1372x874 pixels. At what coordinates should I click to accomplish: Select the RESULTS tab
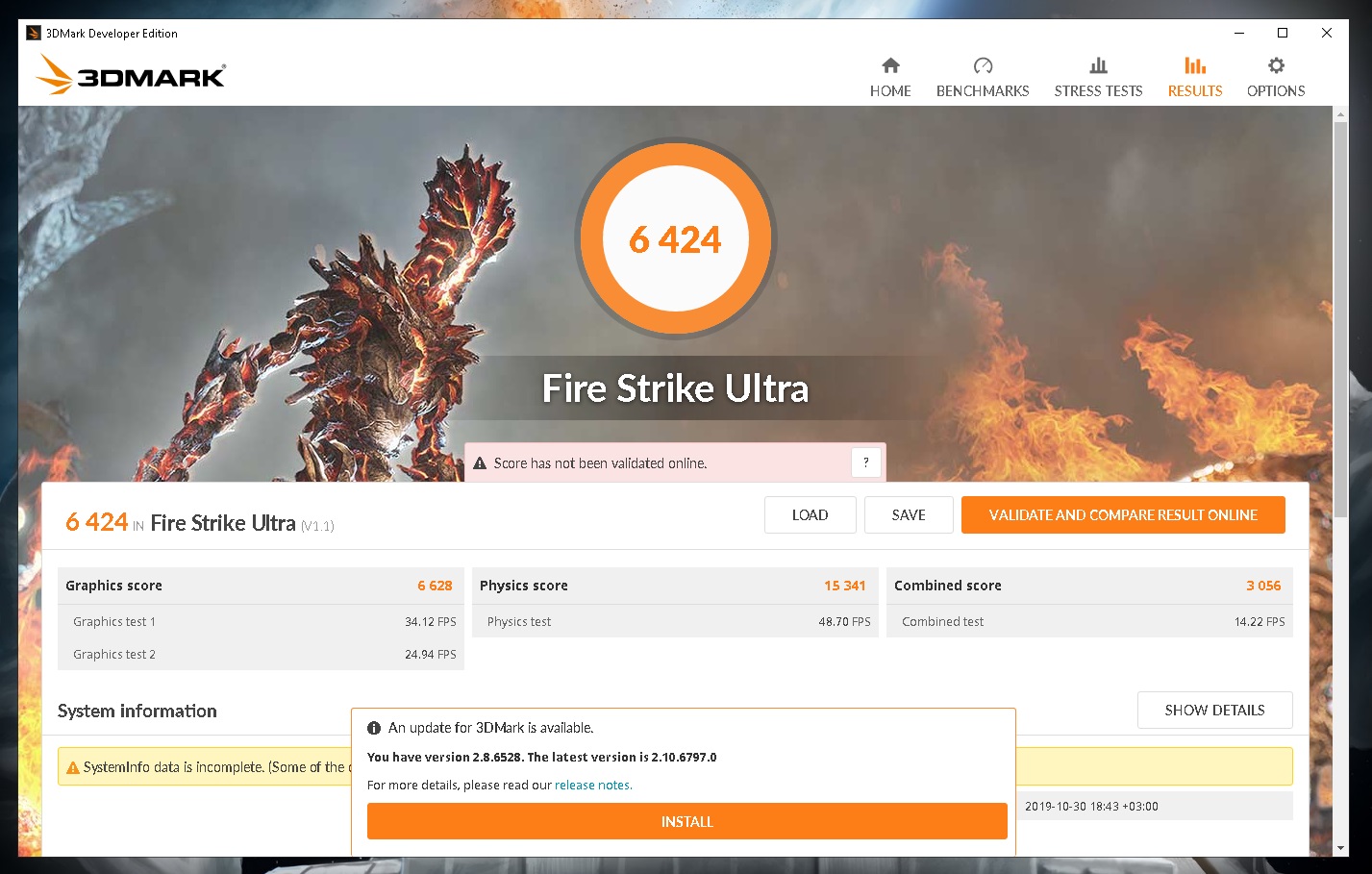1195,77
